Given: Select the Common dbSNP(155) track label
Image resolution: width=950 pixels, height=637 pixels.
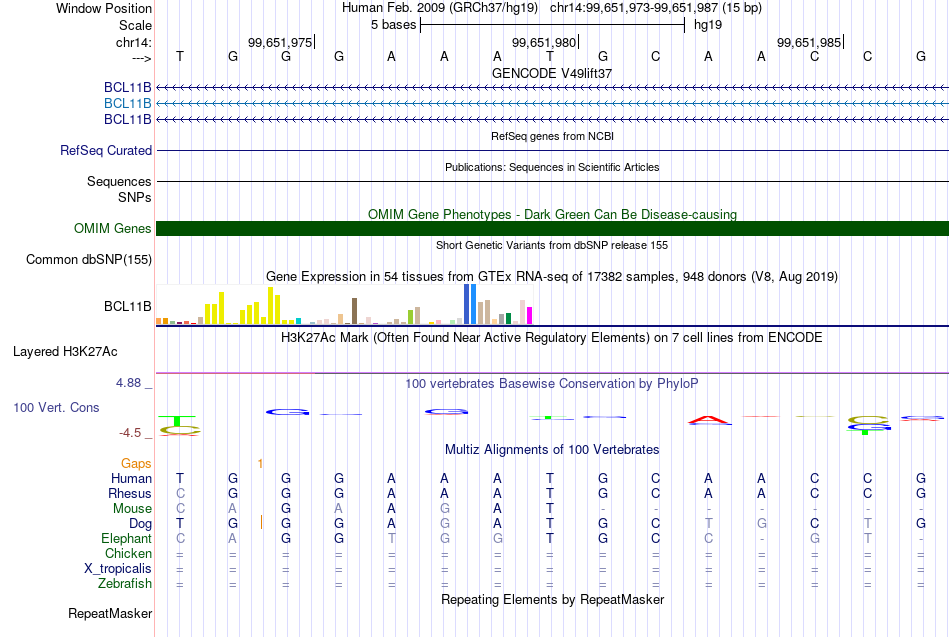Looking at the screenshot, I should (x=88, y=259).
